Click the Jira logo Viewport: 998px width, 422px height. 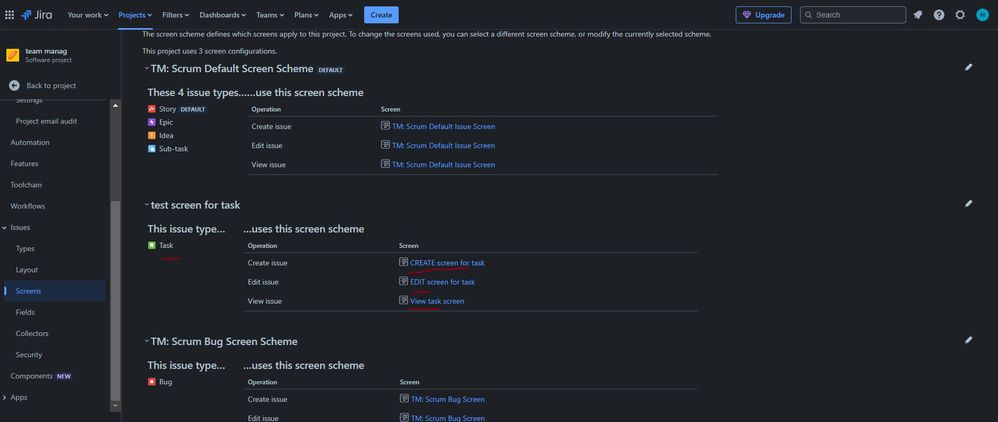36,15
